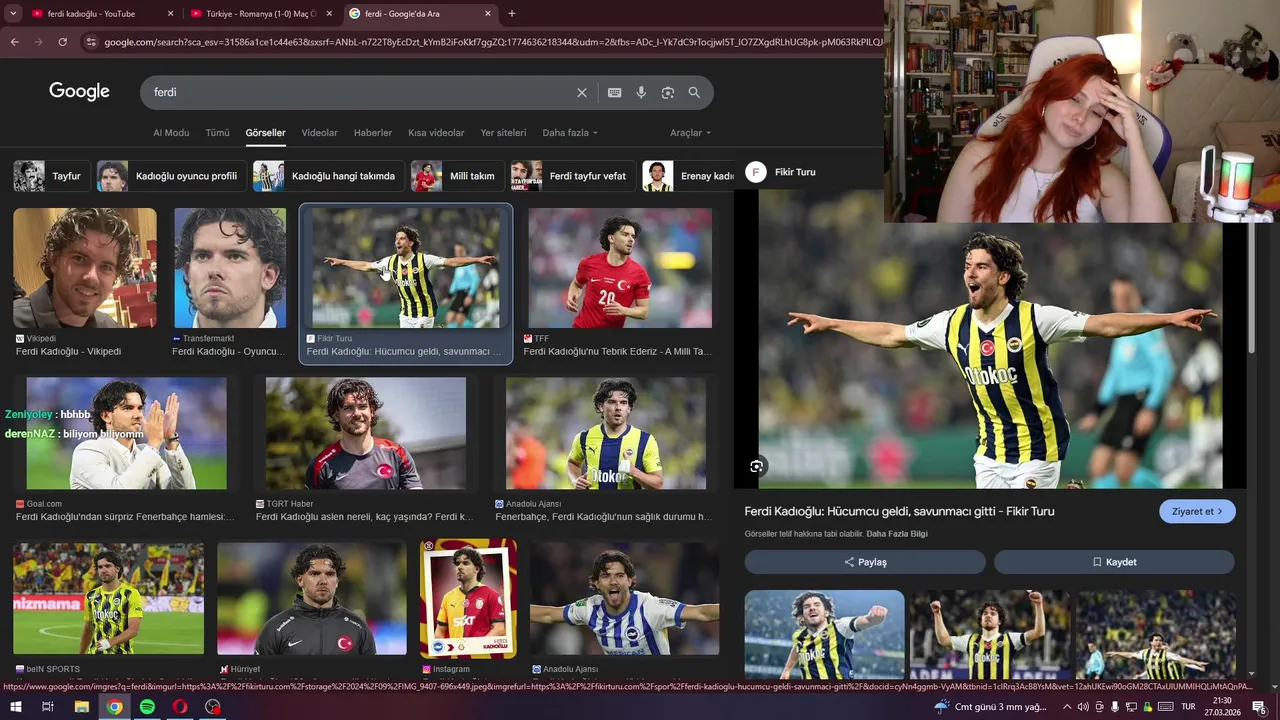Switch to Chrome on the taskbar
The image size is (1280, 720).
click(x=115, y=706)
